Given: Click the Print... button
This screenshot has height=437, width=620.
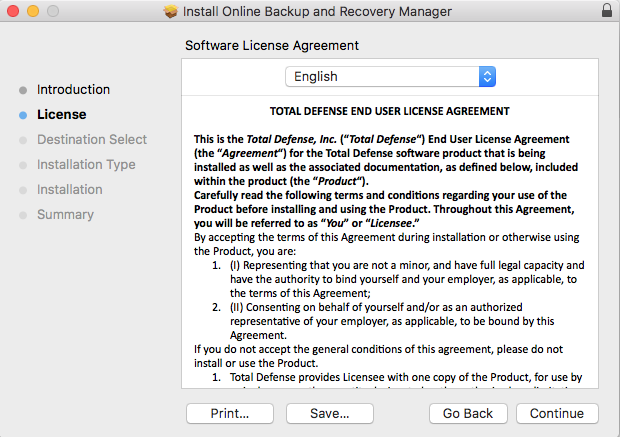Looking at the screenshot, I should 230,413.
